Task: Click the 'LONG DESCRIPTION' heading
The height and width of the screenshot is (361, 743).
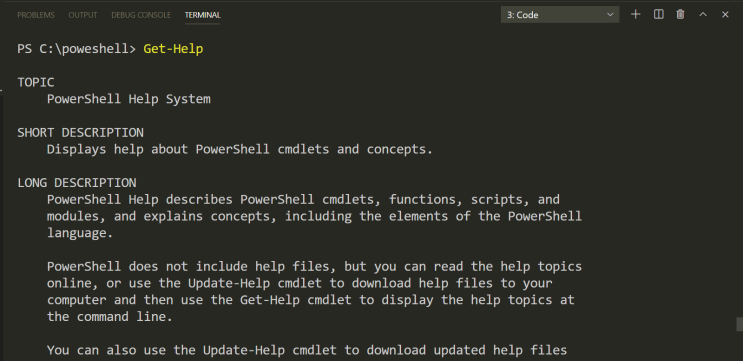Action: [x=77, y=183]
